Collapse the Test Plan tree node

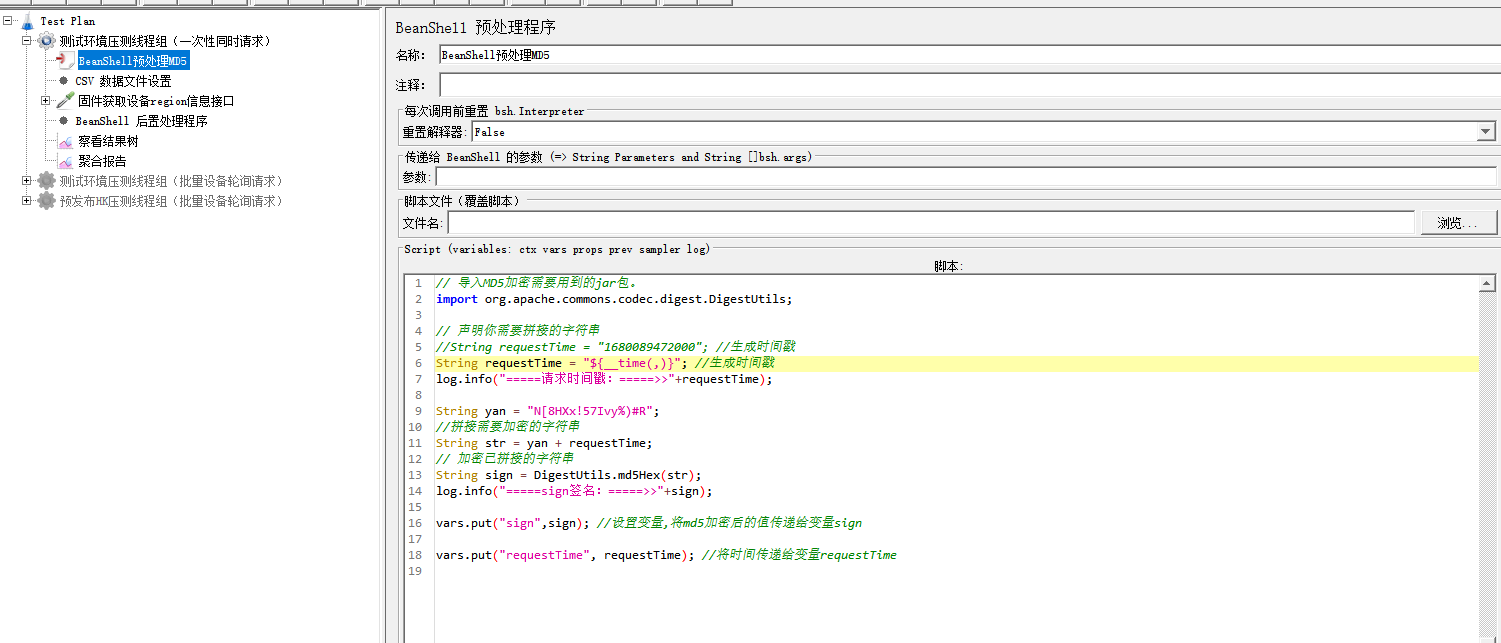click(x=8, y=20)
